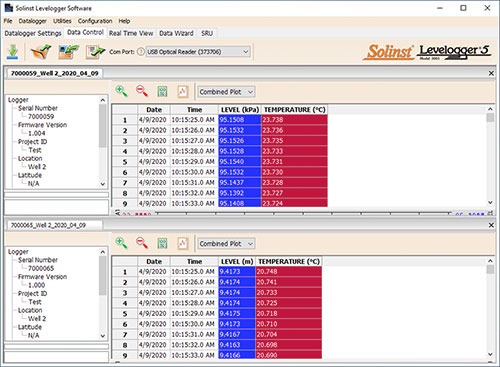Click the graph view icon in 7000059 panel

pos(183,91)
